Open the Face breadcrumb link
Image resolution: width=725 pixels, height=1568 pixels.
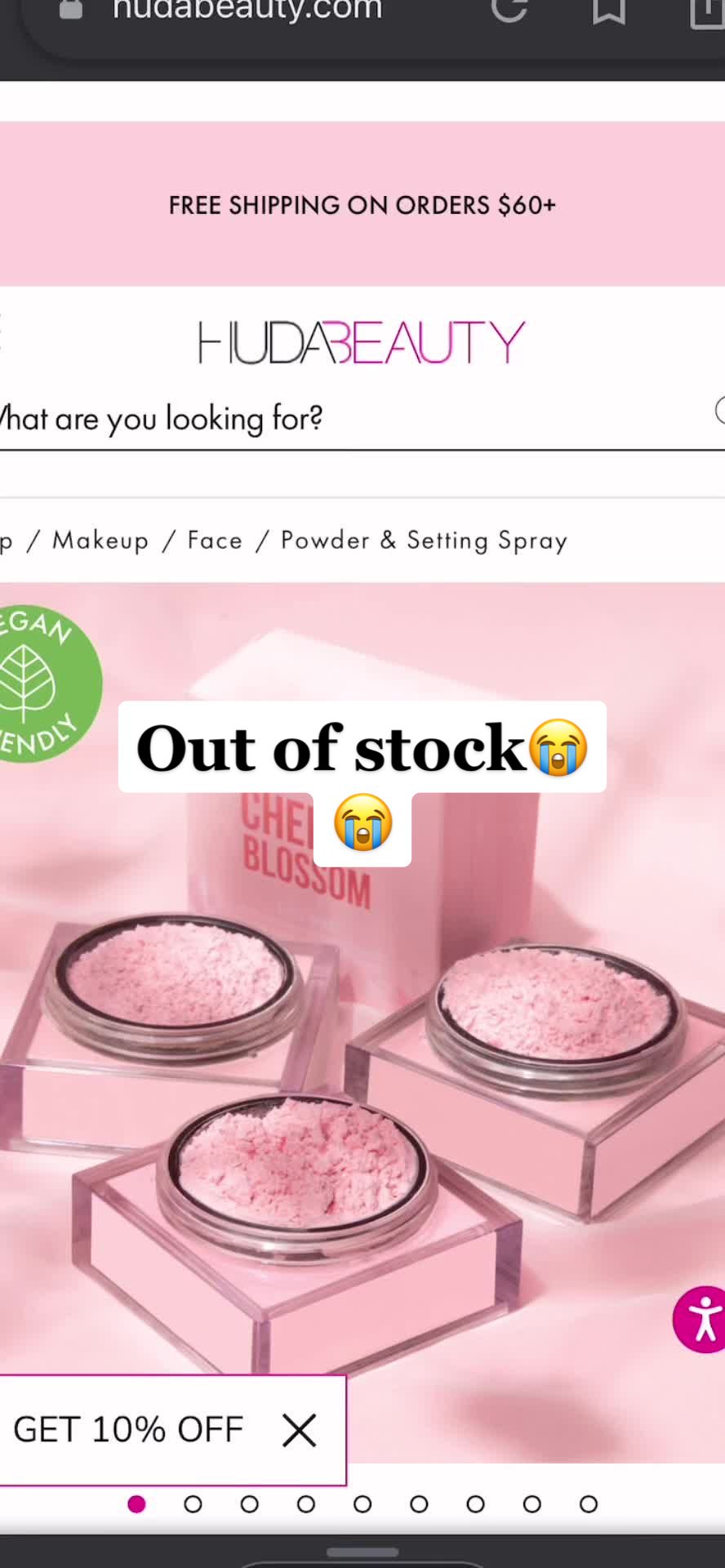(x=215, y=541)
